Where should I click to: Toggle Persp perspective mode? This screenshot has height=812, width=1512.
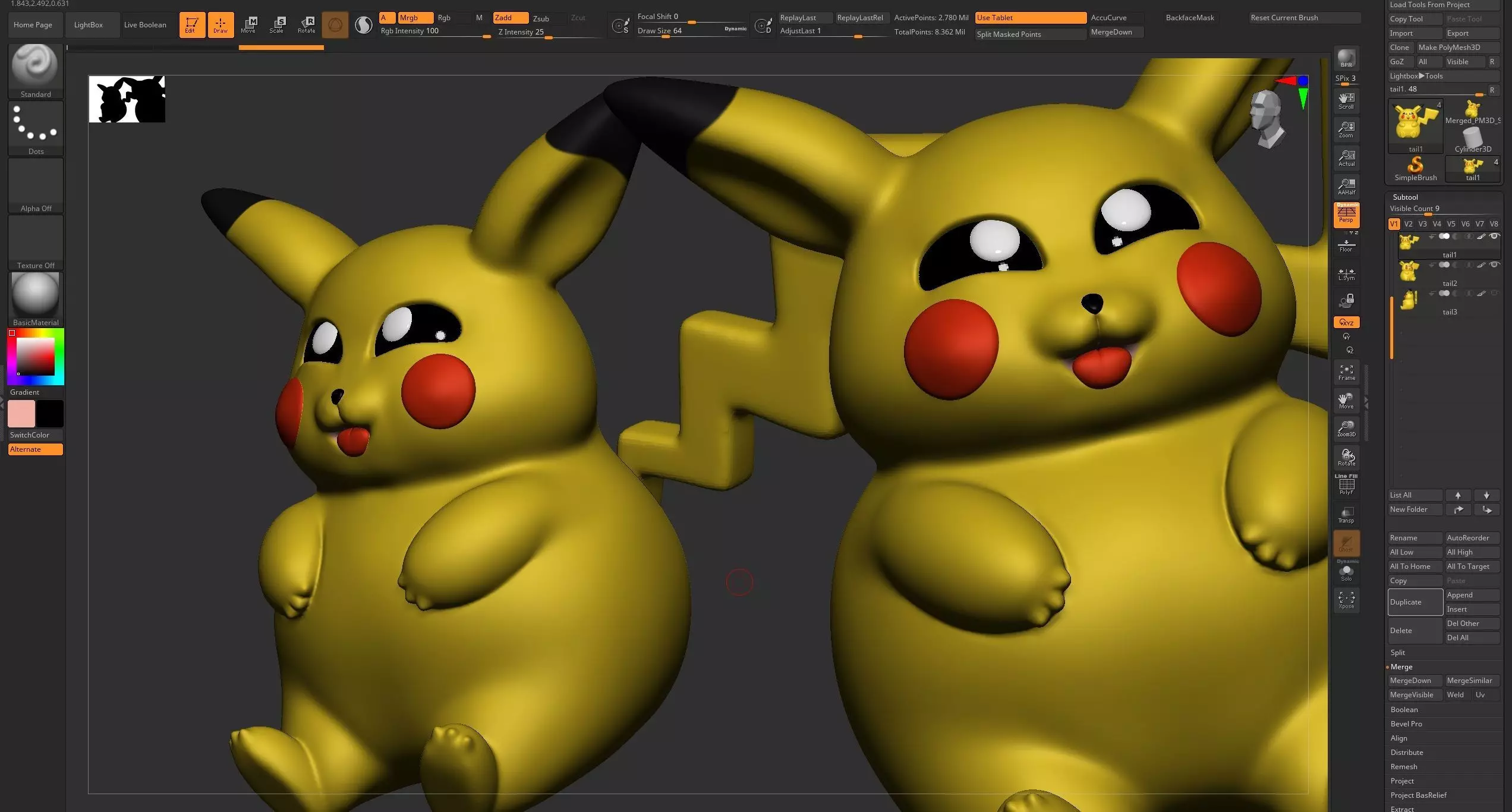(1346, 214)
